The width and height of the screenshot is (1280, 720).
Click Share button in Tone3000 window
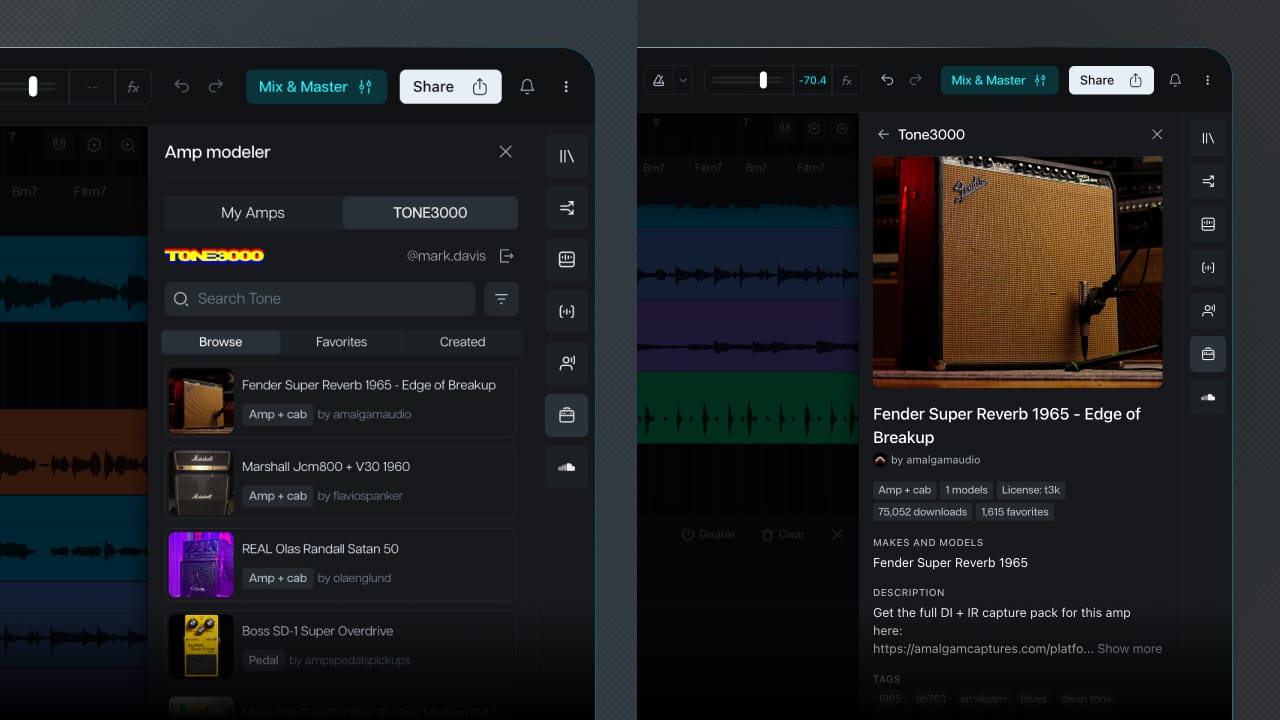1111,80
